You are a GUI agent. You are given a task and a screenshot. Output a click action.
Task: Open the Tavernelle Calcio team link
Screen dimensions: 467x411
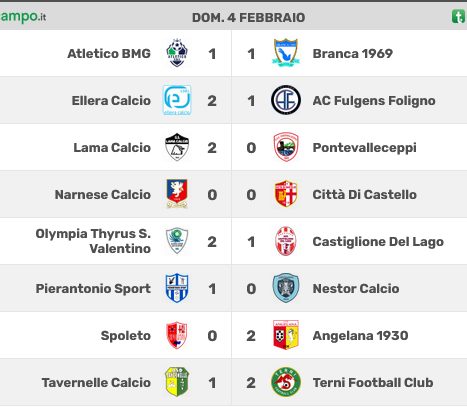click(x=96, y=383)
